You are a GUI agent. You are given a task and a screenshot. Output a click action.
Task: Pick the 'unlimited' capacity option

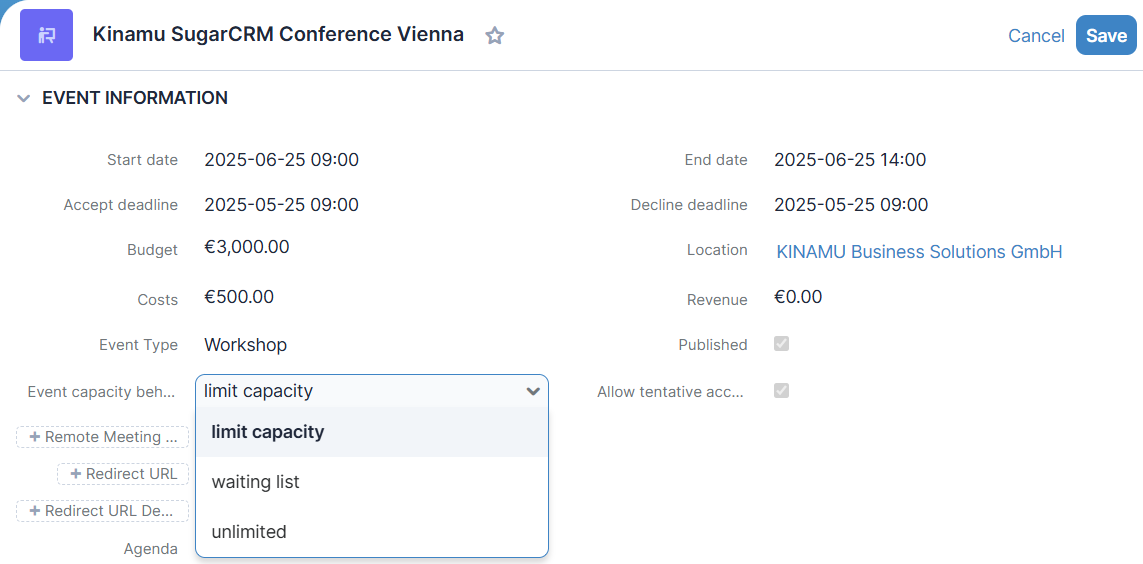click(249, 532)
